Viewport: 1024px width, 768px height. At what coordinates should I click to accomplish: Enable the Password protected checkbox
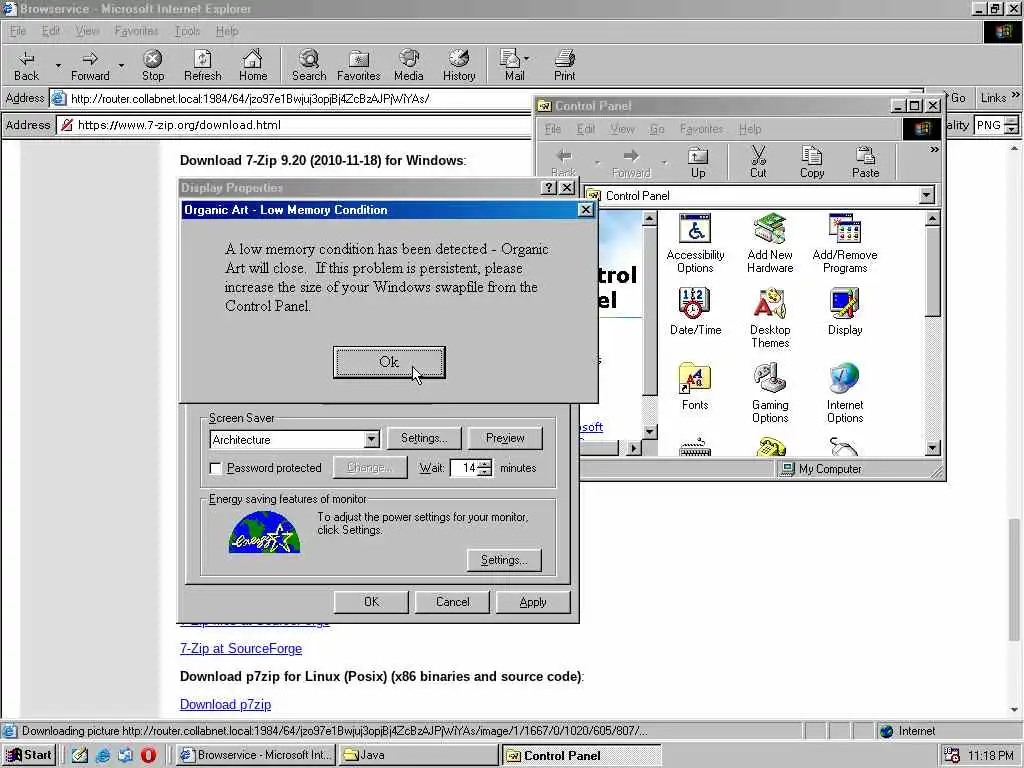click(216, 468)
